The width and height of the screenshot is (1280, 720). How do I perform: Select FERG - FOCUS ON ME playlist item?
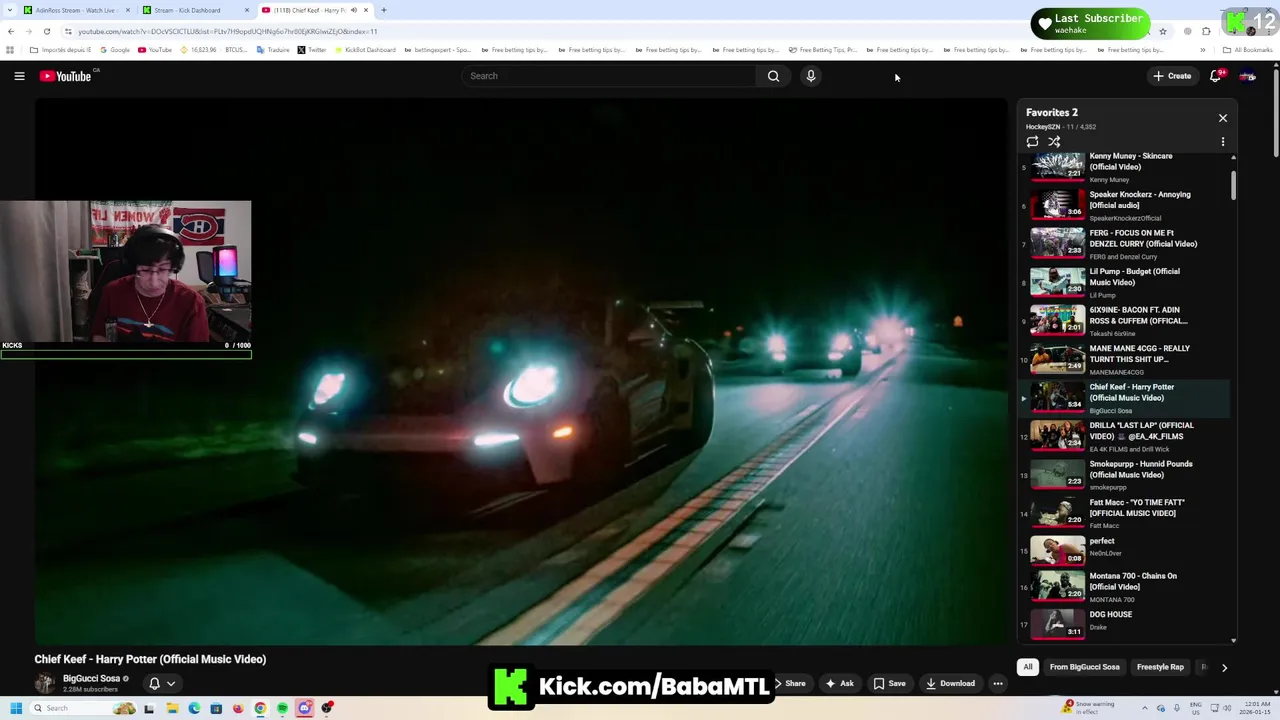[1125, 244]
